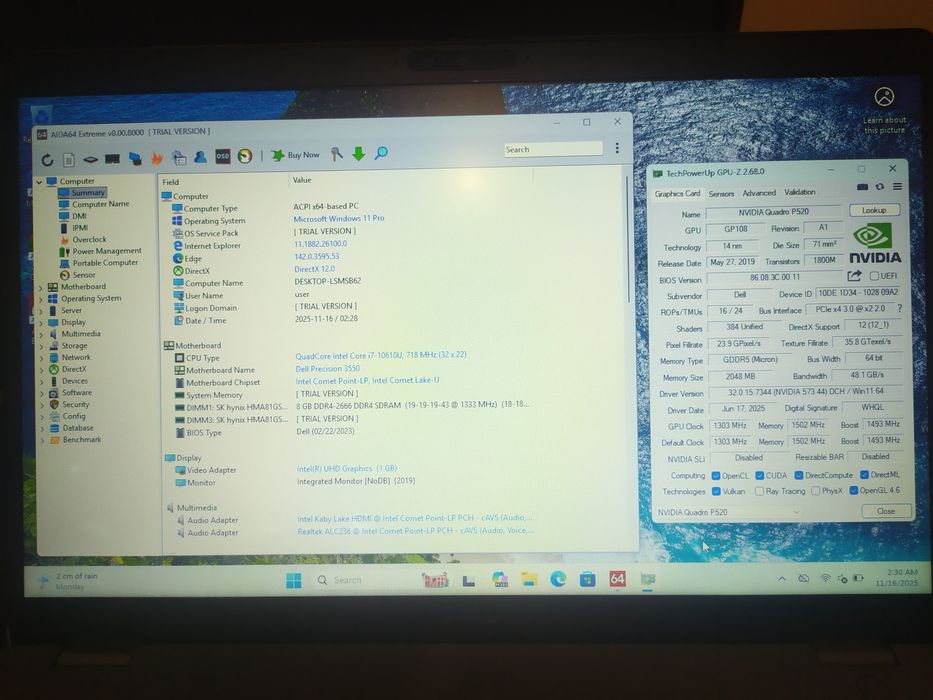Image resolution: width=933 pixels, height=700 pixels.
Task: Open the GPU-Z hamburger menu
Action: [897, 186]
